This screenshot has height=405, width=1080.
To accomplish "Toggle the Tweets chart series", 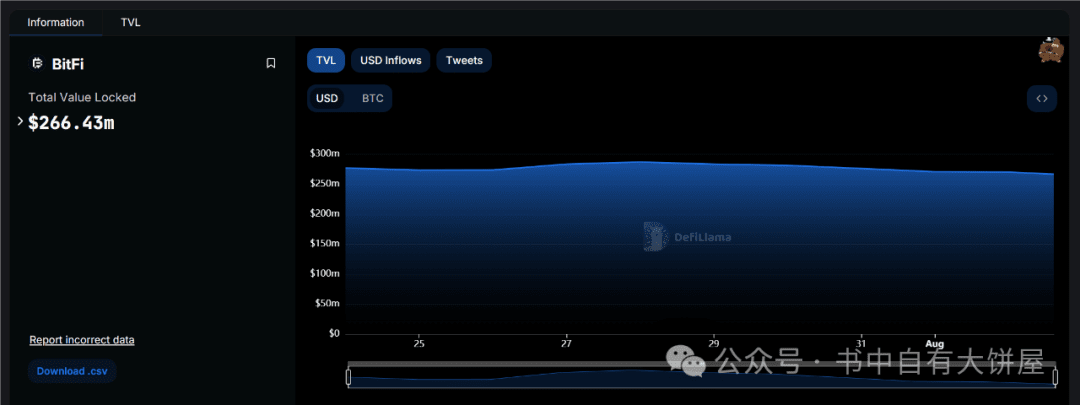I will pyautogui.click(x=464, y=61).
